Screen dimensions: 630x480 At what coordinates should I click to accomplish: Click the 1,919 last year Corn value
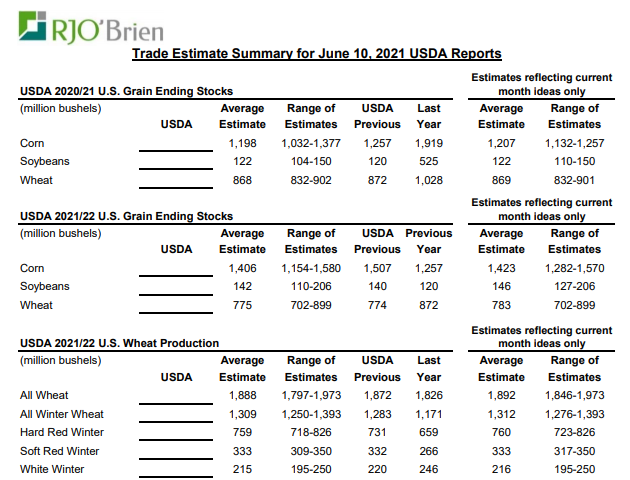coord(428,144)
